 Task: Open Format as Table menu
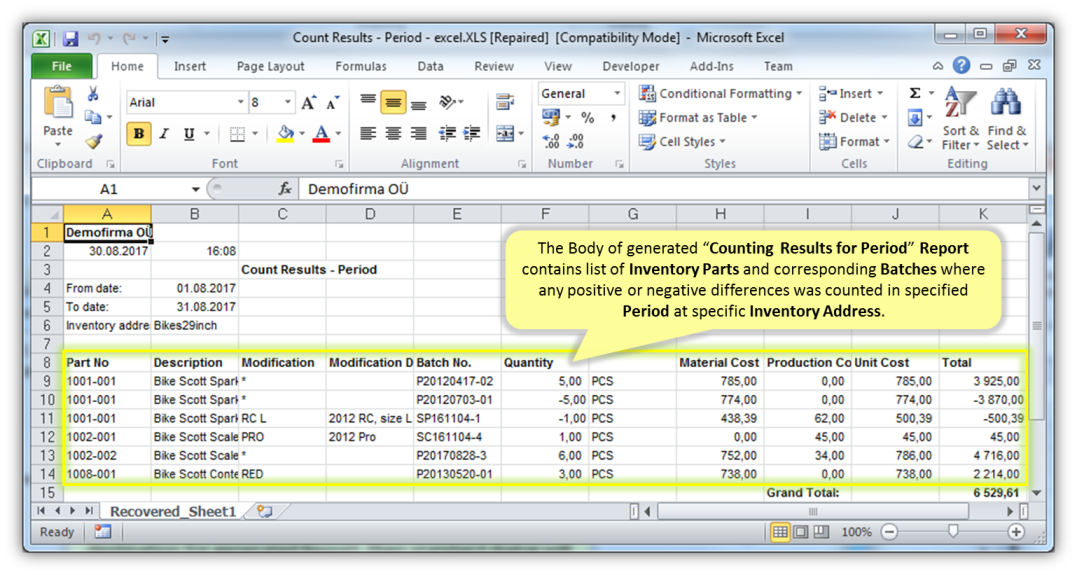pos(698,117)
